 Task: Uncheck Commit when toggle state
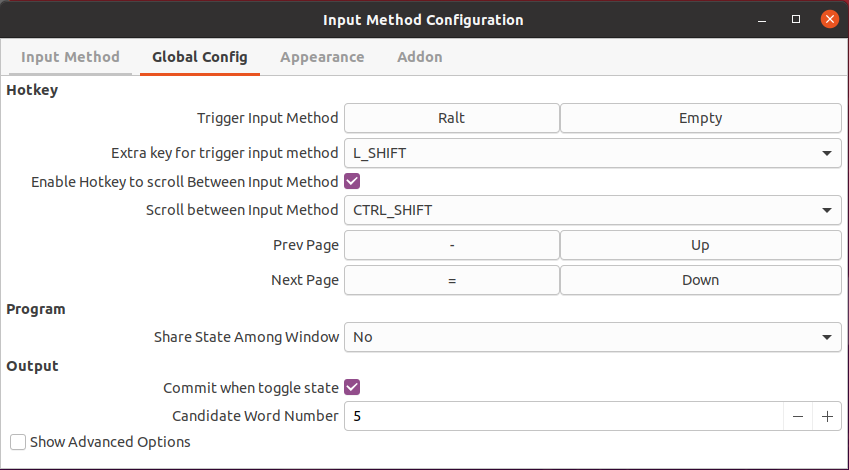point(352,387)
